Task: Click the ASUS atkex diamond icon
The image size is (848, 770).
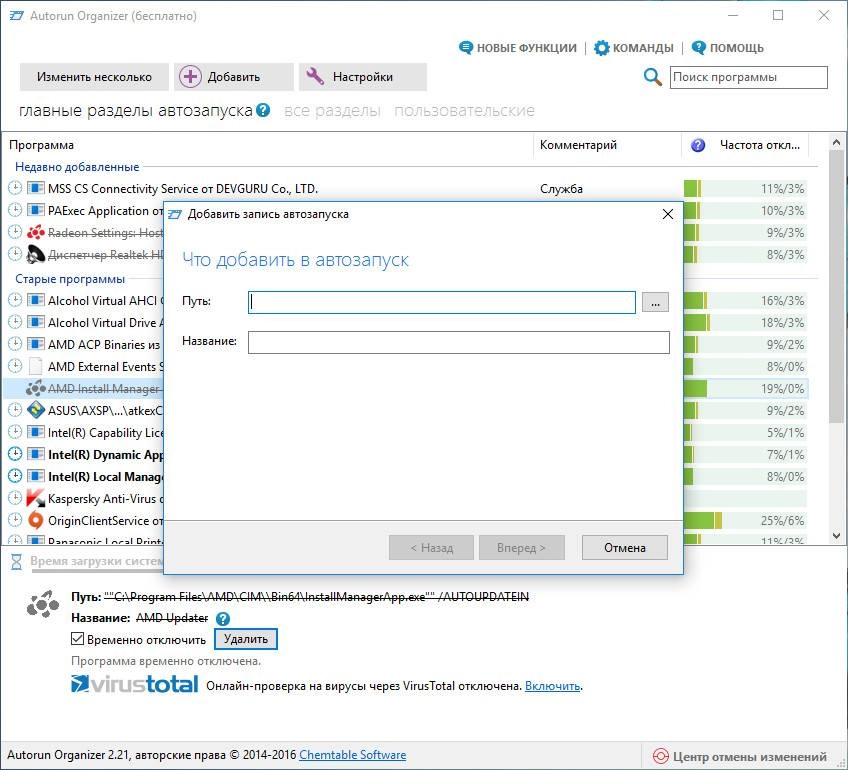Action: [36, 410]
